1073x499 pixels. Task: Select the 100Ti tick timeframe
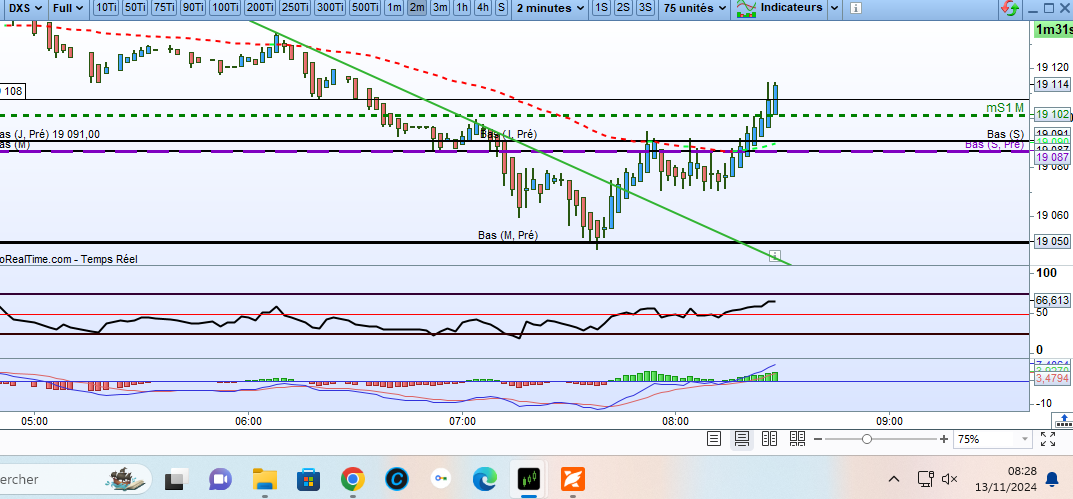point(225,8)
